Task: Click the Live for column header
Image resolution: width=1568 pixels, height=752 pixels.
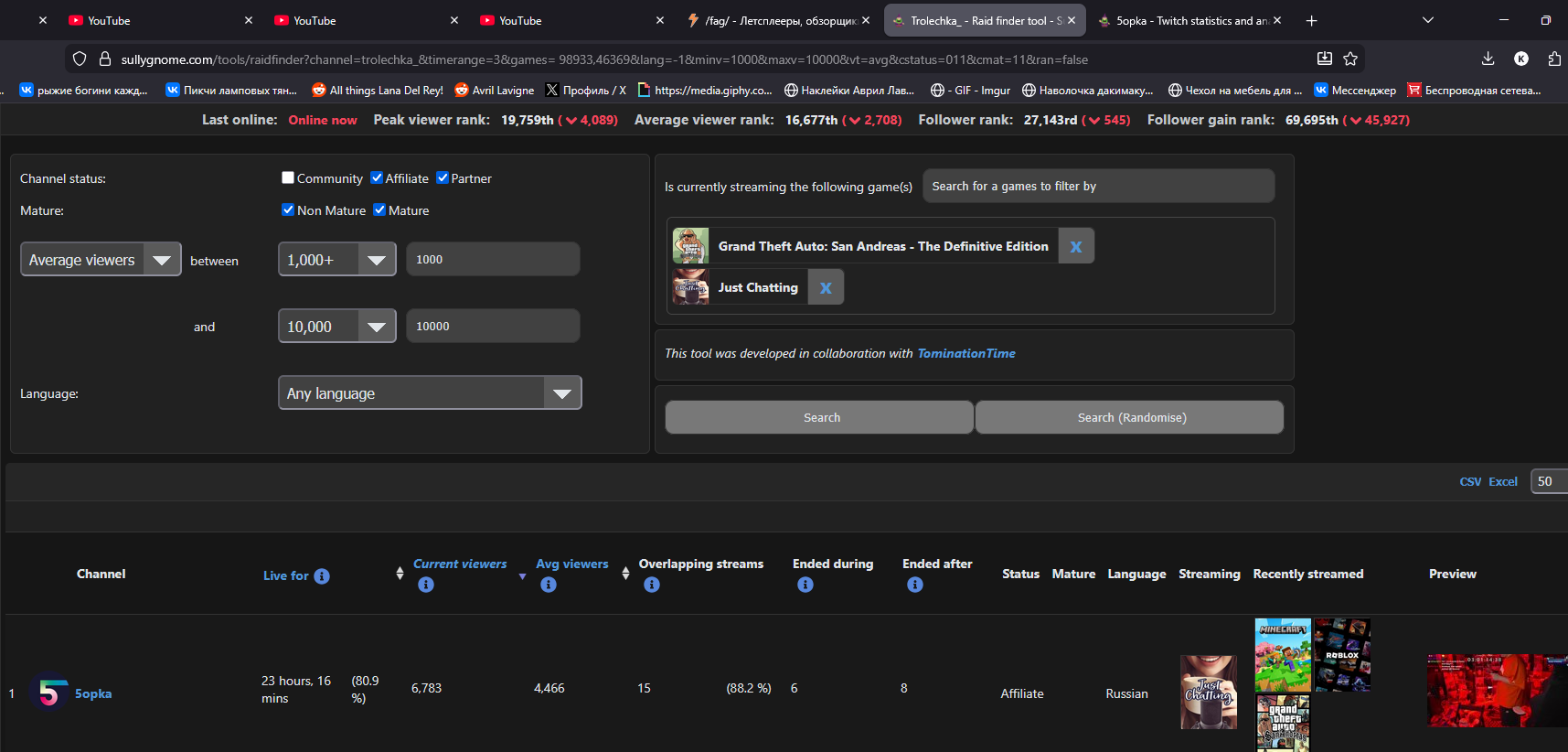Action: coord(286,575)
